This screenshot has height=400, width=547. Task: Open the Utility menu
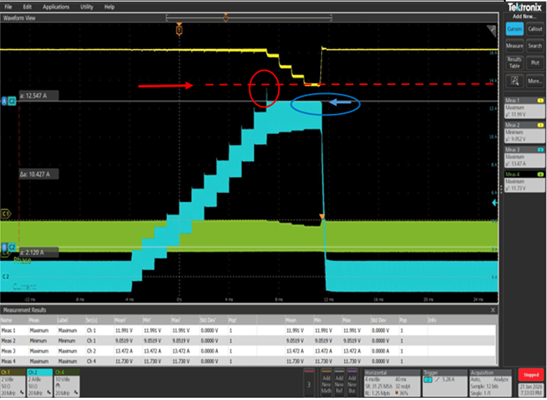tap(87, 7)
